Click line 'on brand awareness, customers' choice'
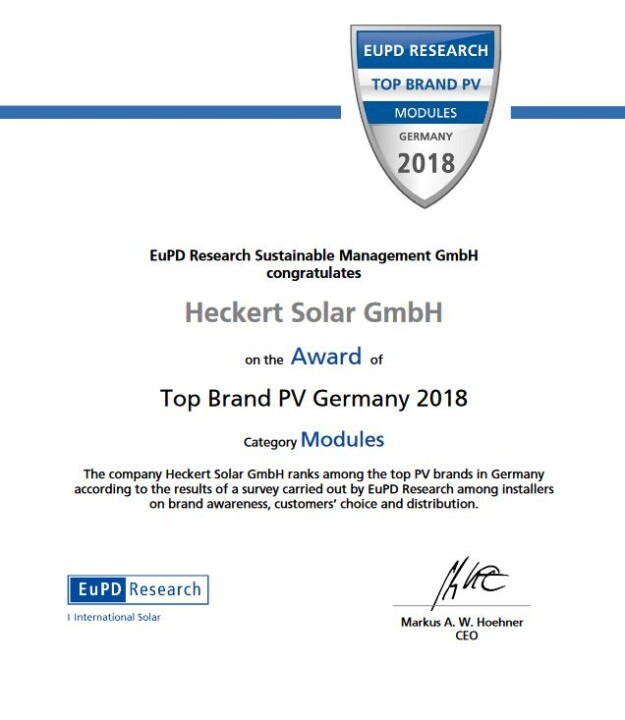 pos(314,504)
